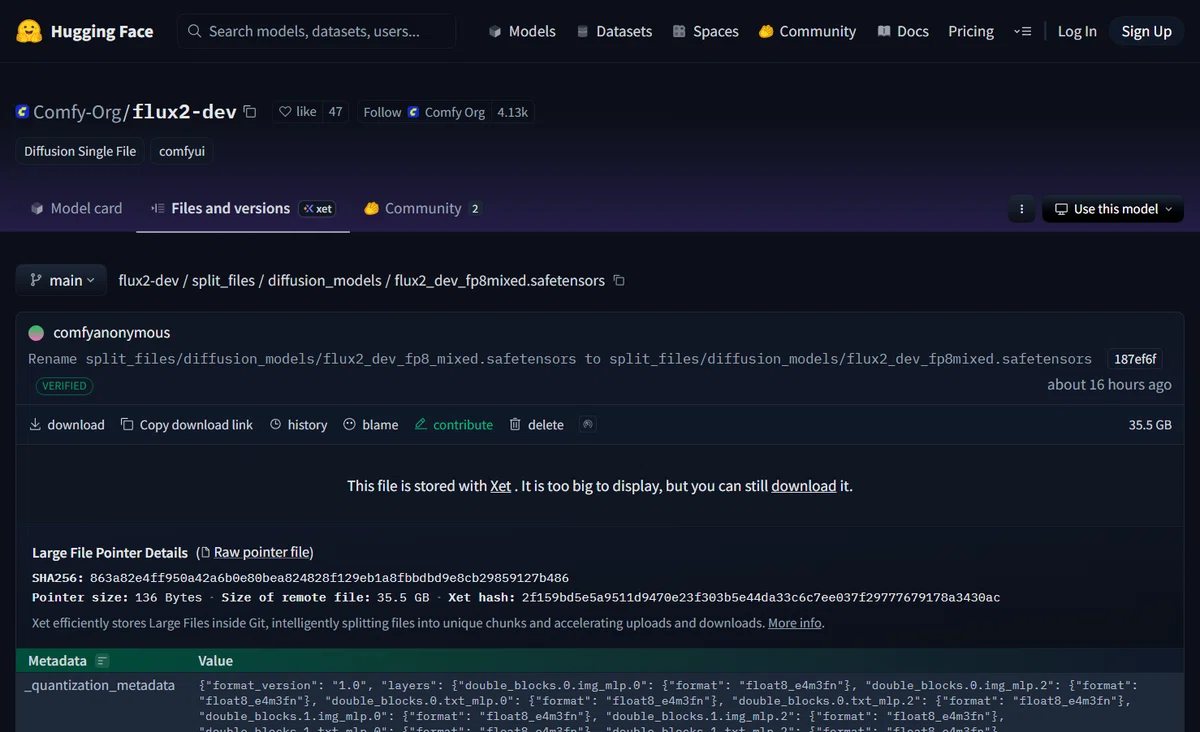
Task: Expand the more navigation options menu
Action: click(x=1022, y=31)
